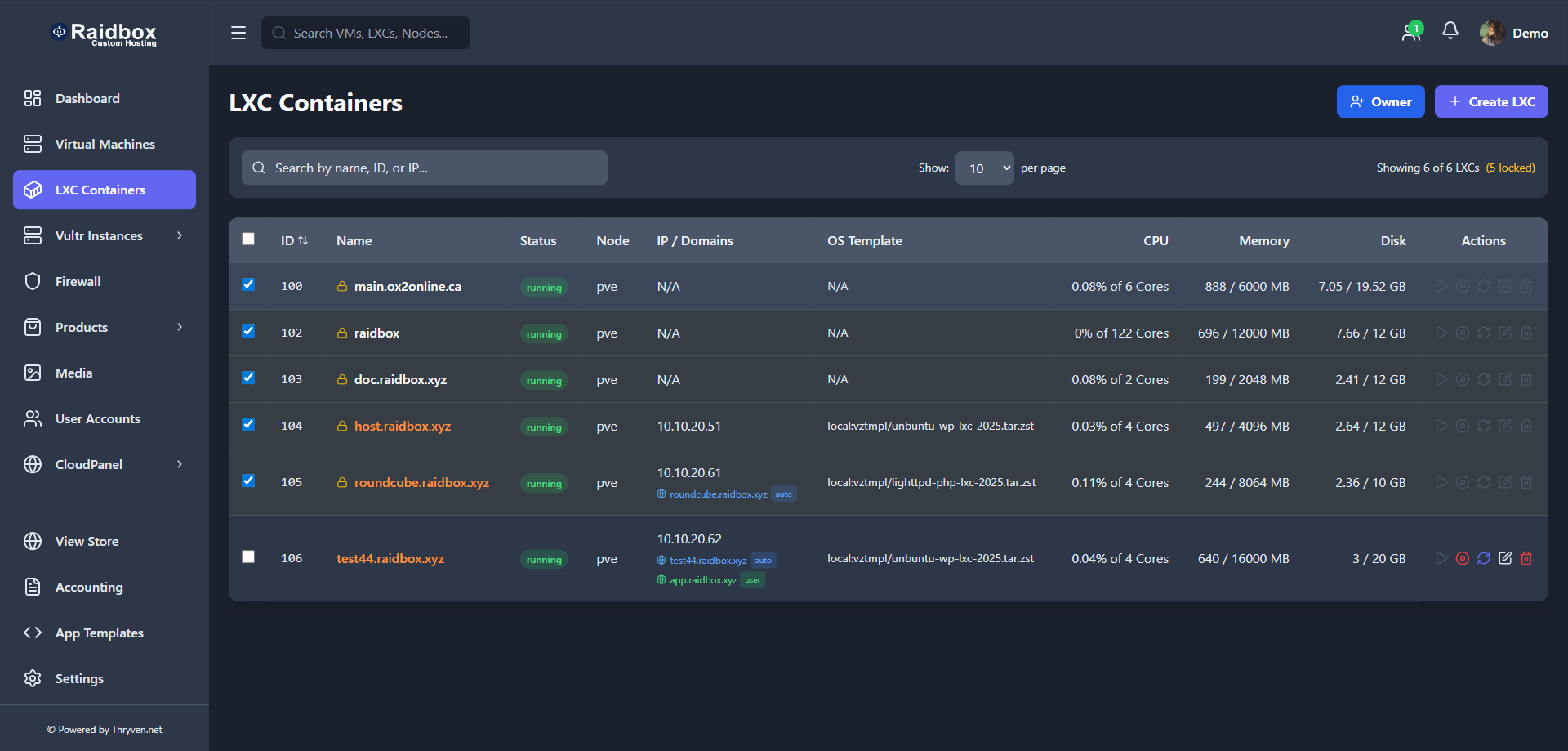
Task: Check the box for container 106
Action: pyautogui.click(x=248, y=557)
